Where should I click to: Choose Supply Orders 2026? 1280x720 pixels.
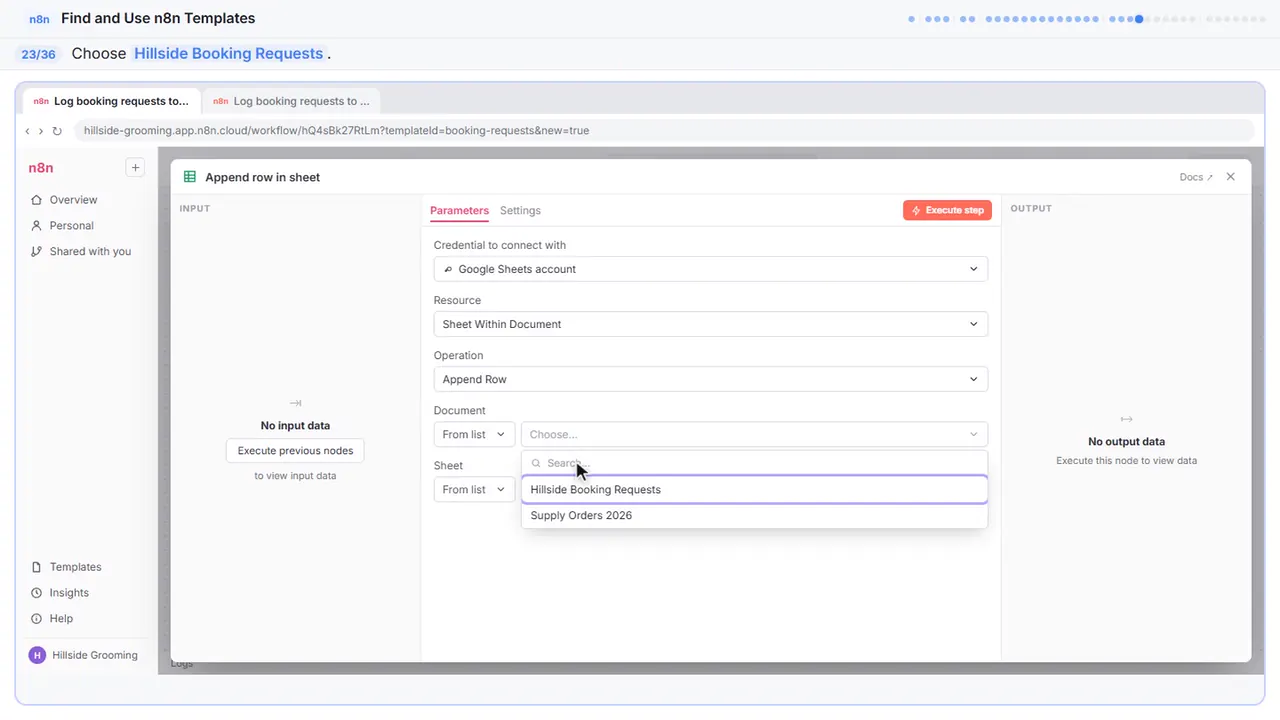[x=754, y=516]
